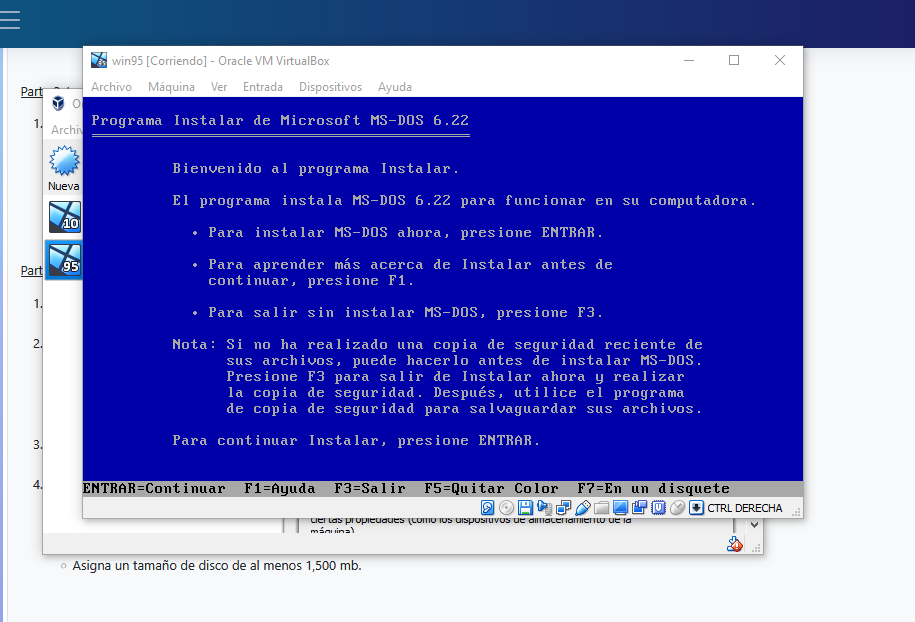Click the 'F7=En un disquete' status text
This screenshot has height=622, width=915.
pos(654,488)
